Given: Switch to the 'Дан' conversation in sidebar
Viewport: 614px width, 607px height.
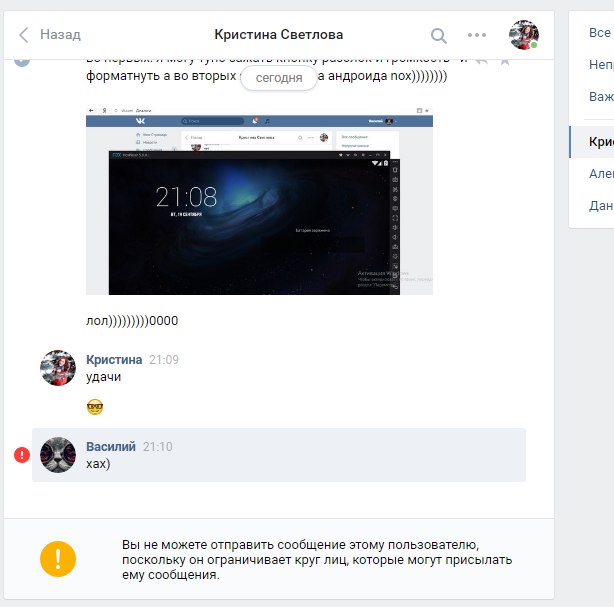Looking at the screenshot, I should pos(600,205).
